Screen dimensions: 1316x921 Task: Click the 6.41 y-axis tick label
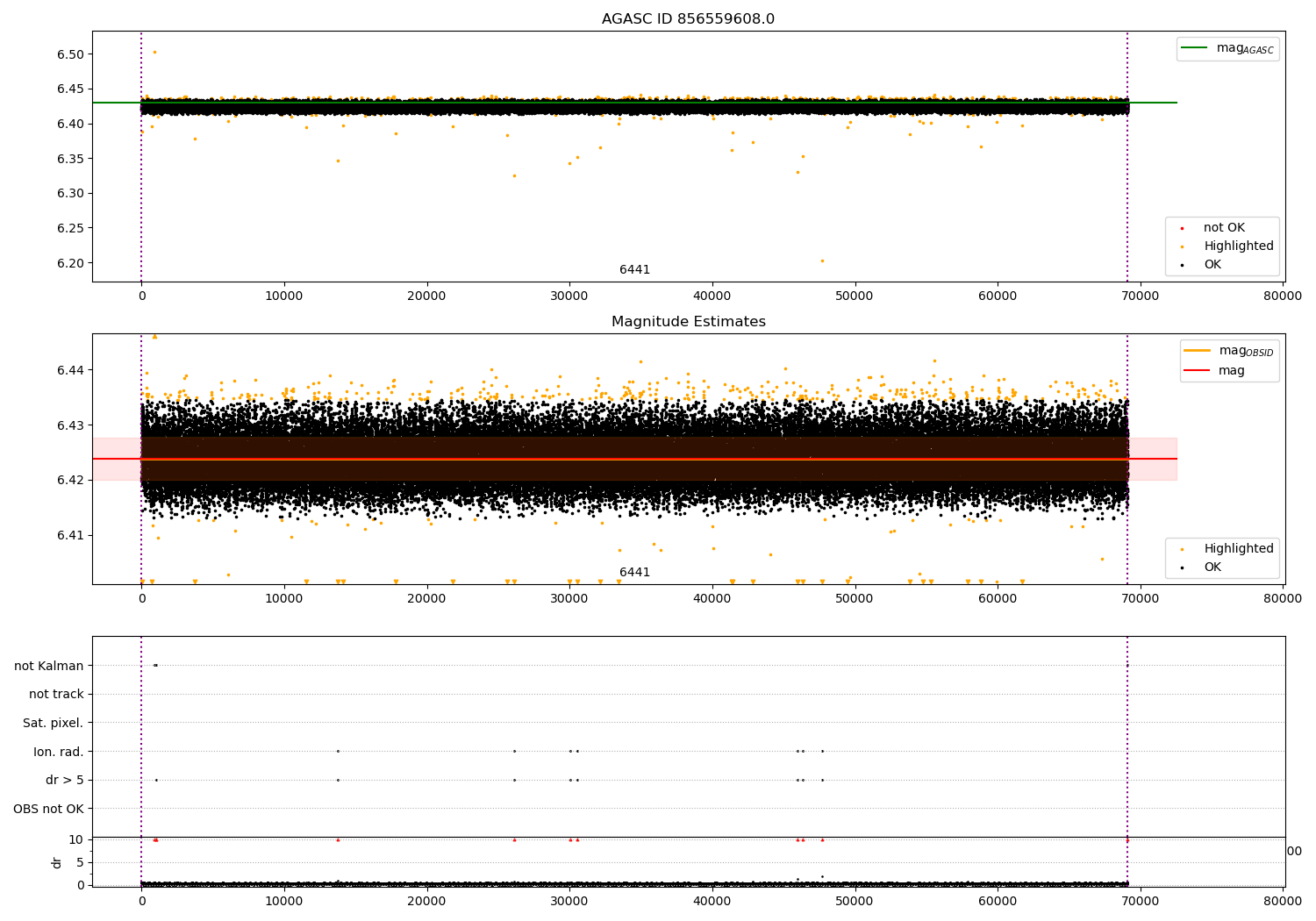coord(70,535)
